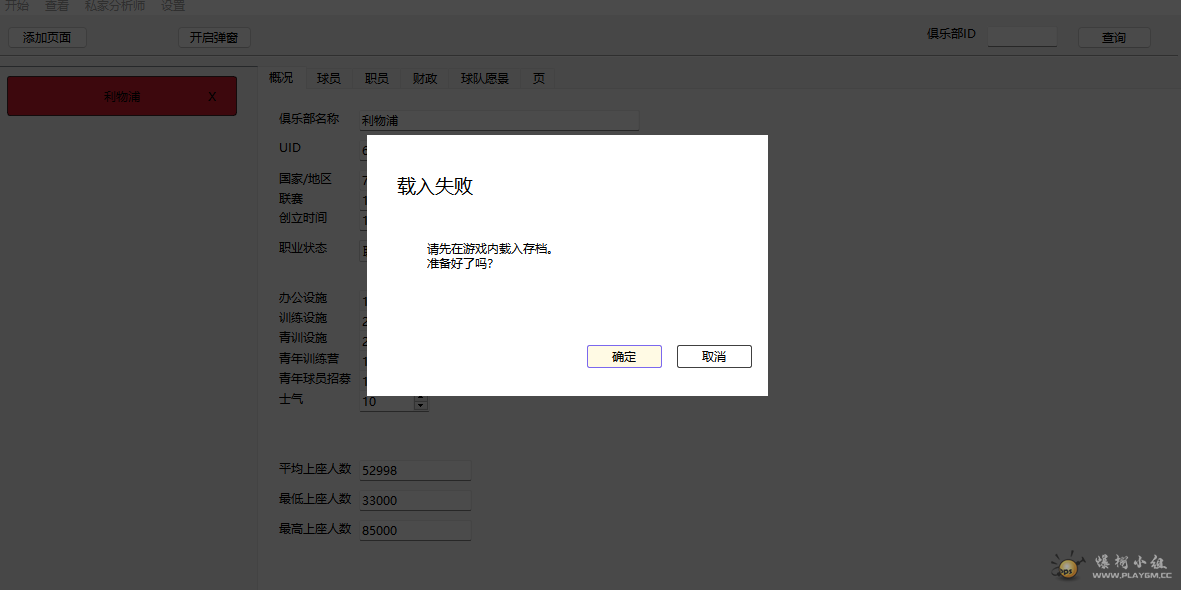The width and height of the screenshot is (1181, 590).
Task: Click the 查询 button
Action: point(1114,38)
